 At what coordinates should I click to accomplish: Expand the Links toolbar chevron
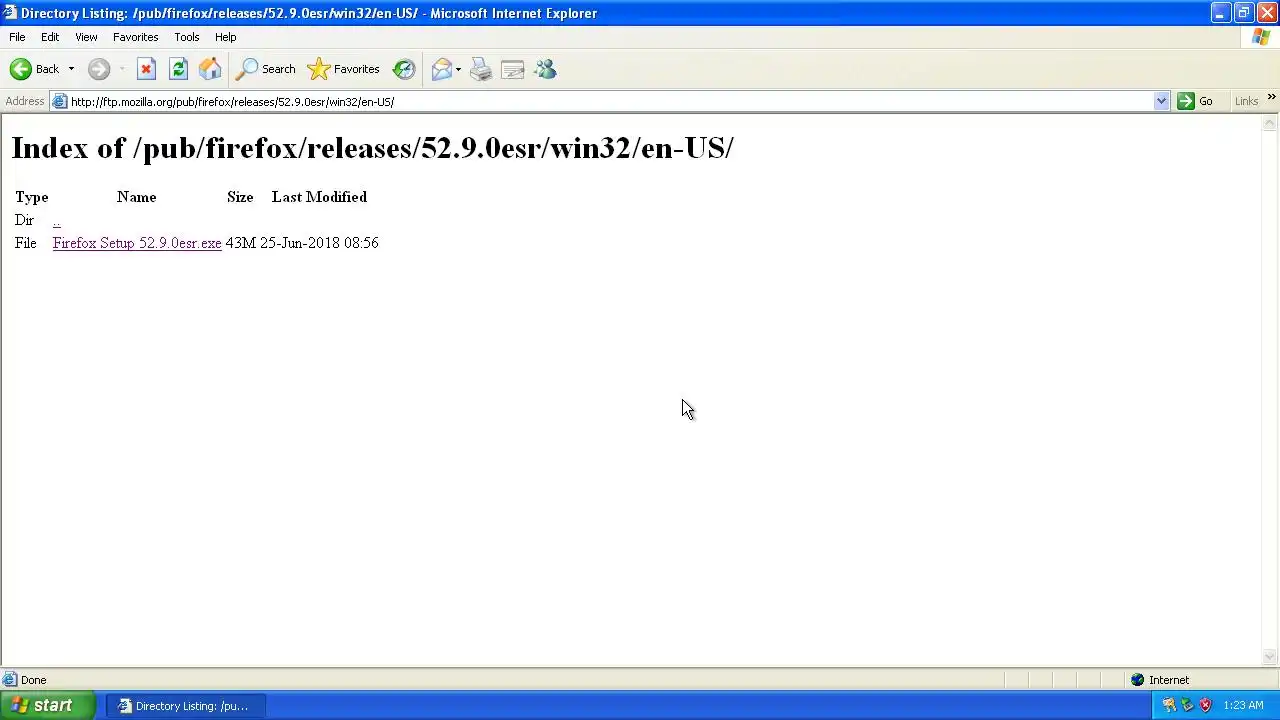[1271, 98]
